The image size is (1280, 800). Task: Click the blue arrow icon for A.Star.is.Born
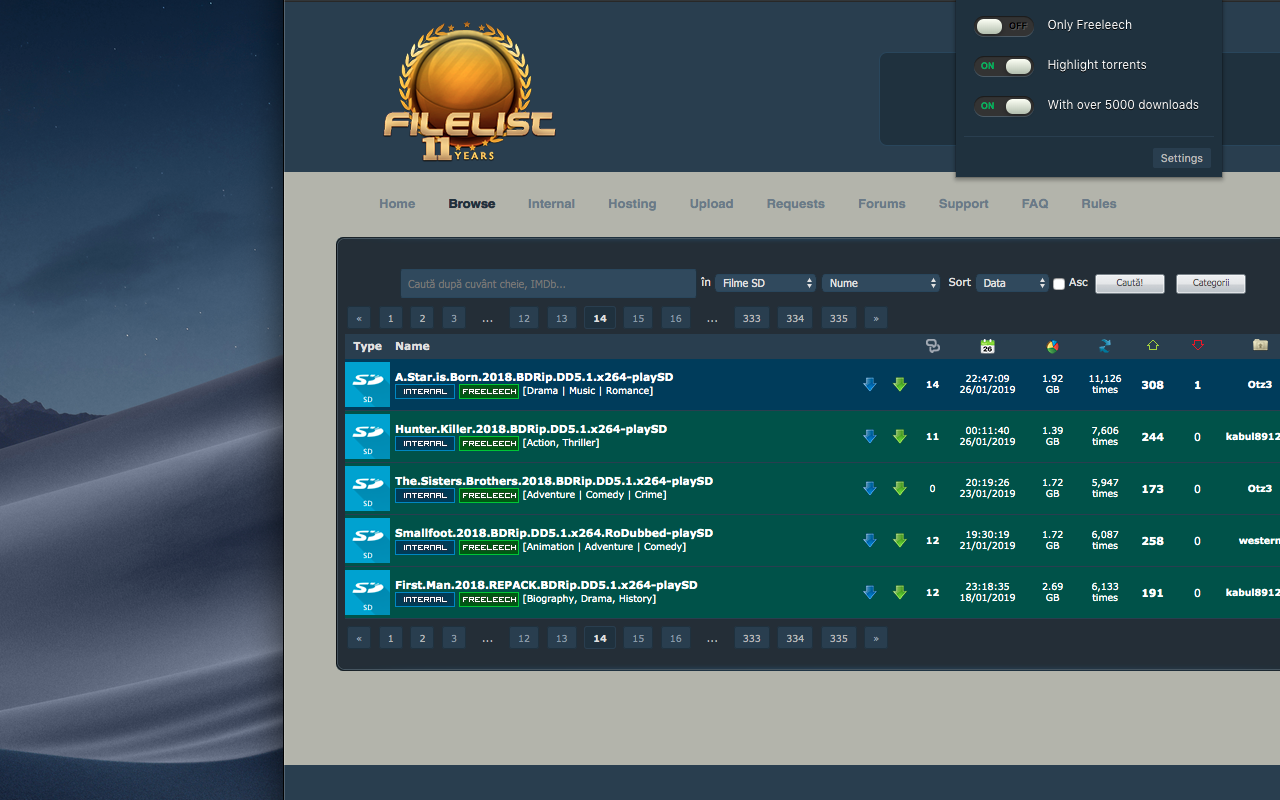tap(869, 385)
